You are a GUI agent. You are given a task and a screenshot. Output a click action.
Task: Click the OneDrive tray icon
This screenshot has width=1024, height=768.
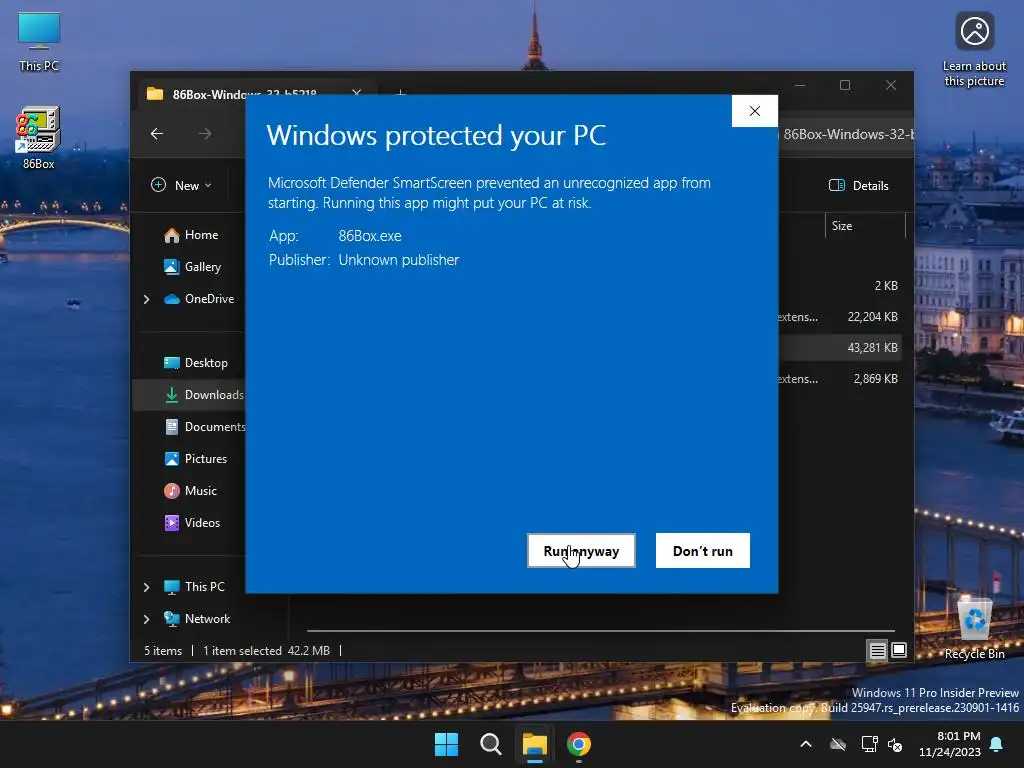(x=838, y=744)
